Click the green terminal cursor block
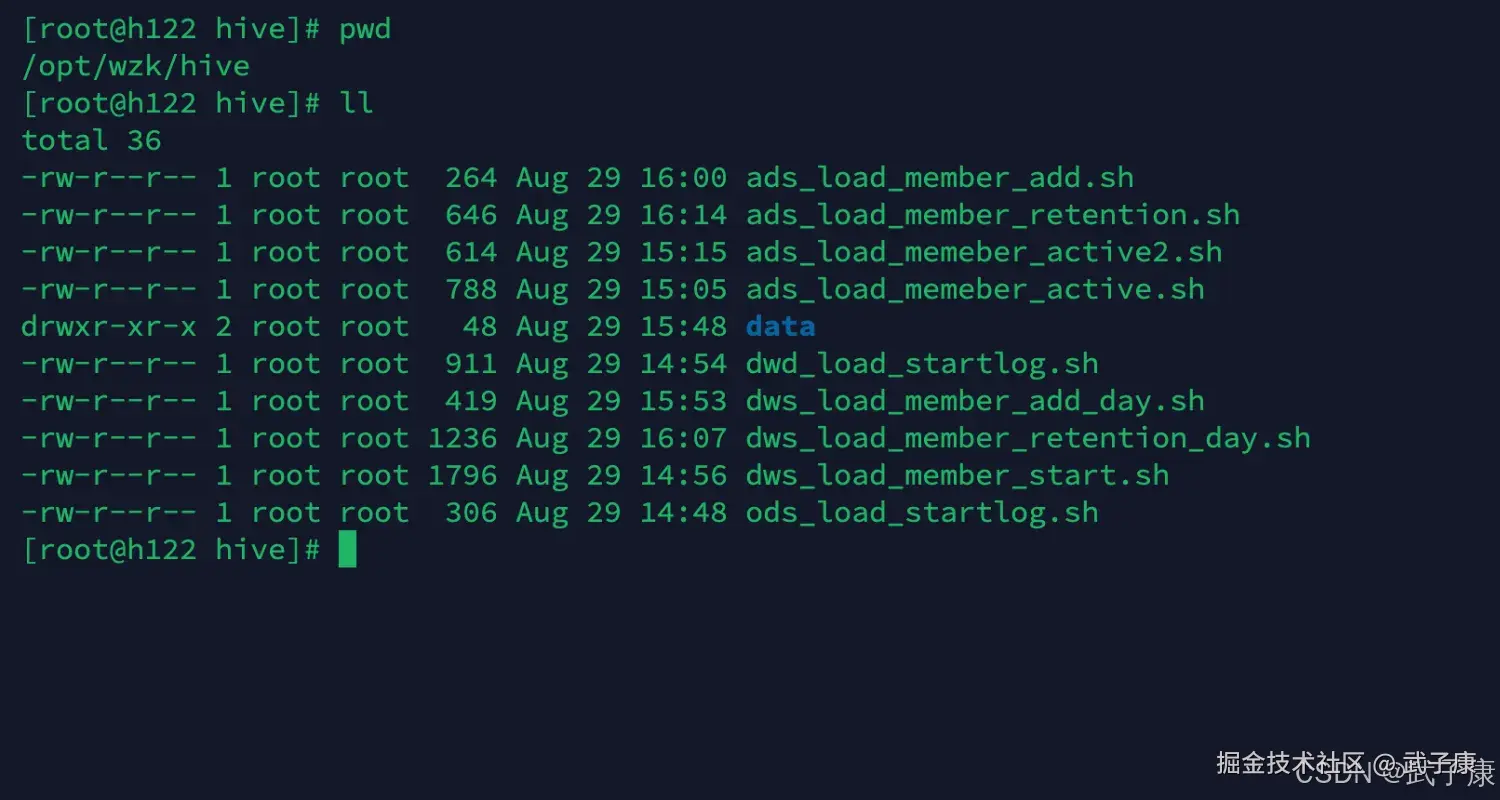This screenshot has width=1500, height=800. (347, 549)
